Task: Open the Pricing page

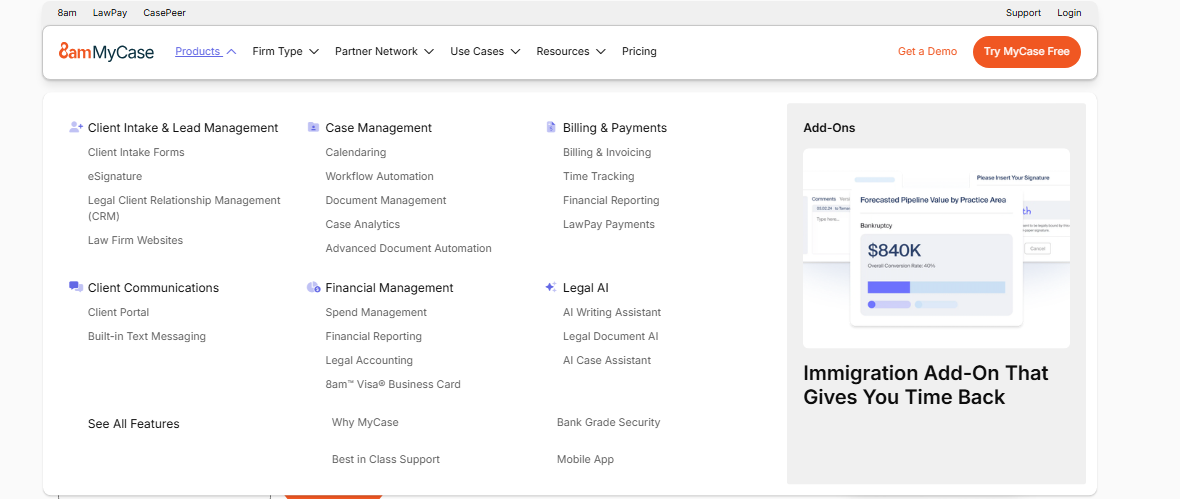Action: pos(639,51)
